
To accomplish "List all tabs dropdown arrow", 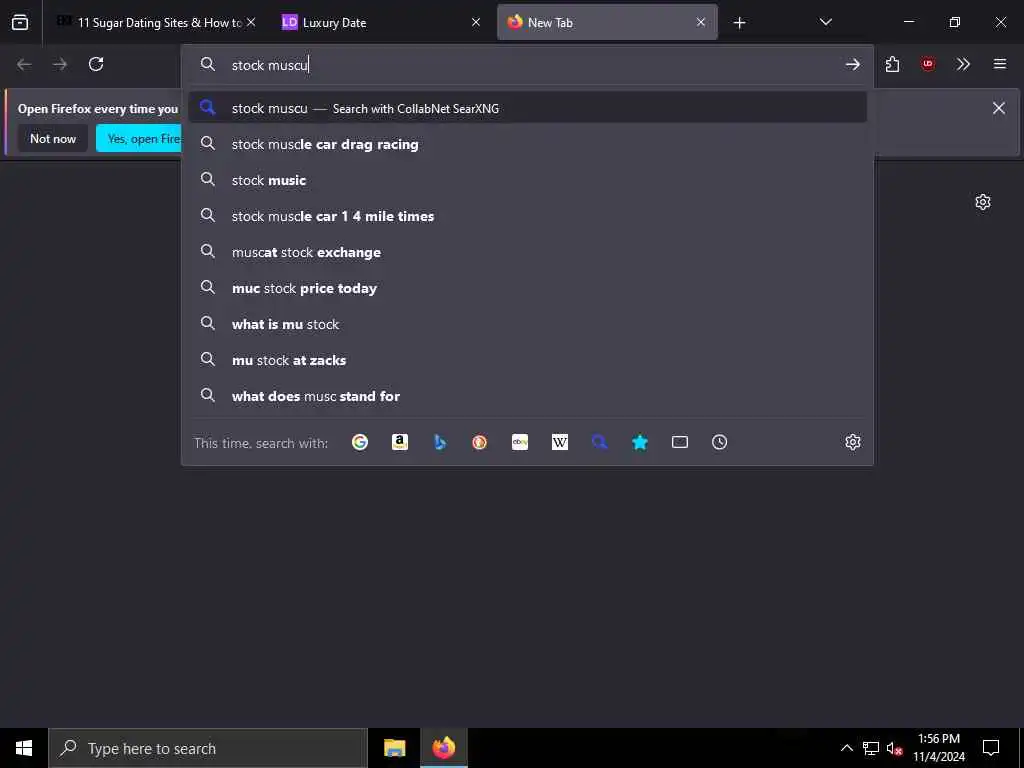I will click(x=825, y=22).
